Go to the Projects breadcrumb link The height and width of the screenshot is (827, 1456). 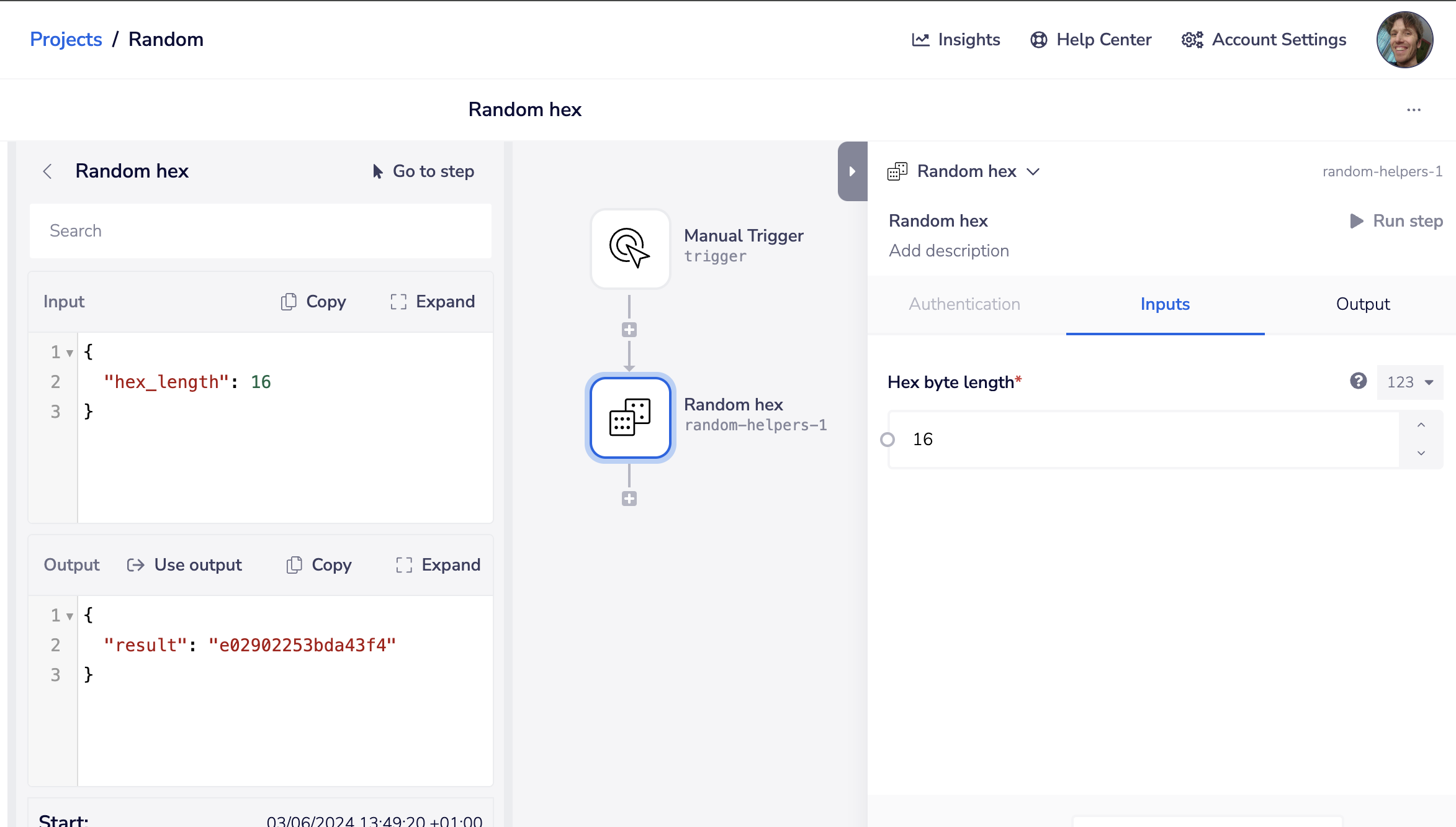[x=66, y=39]
